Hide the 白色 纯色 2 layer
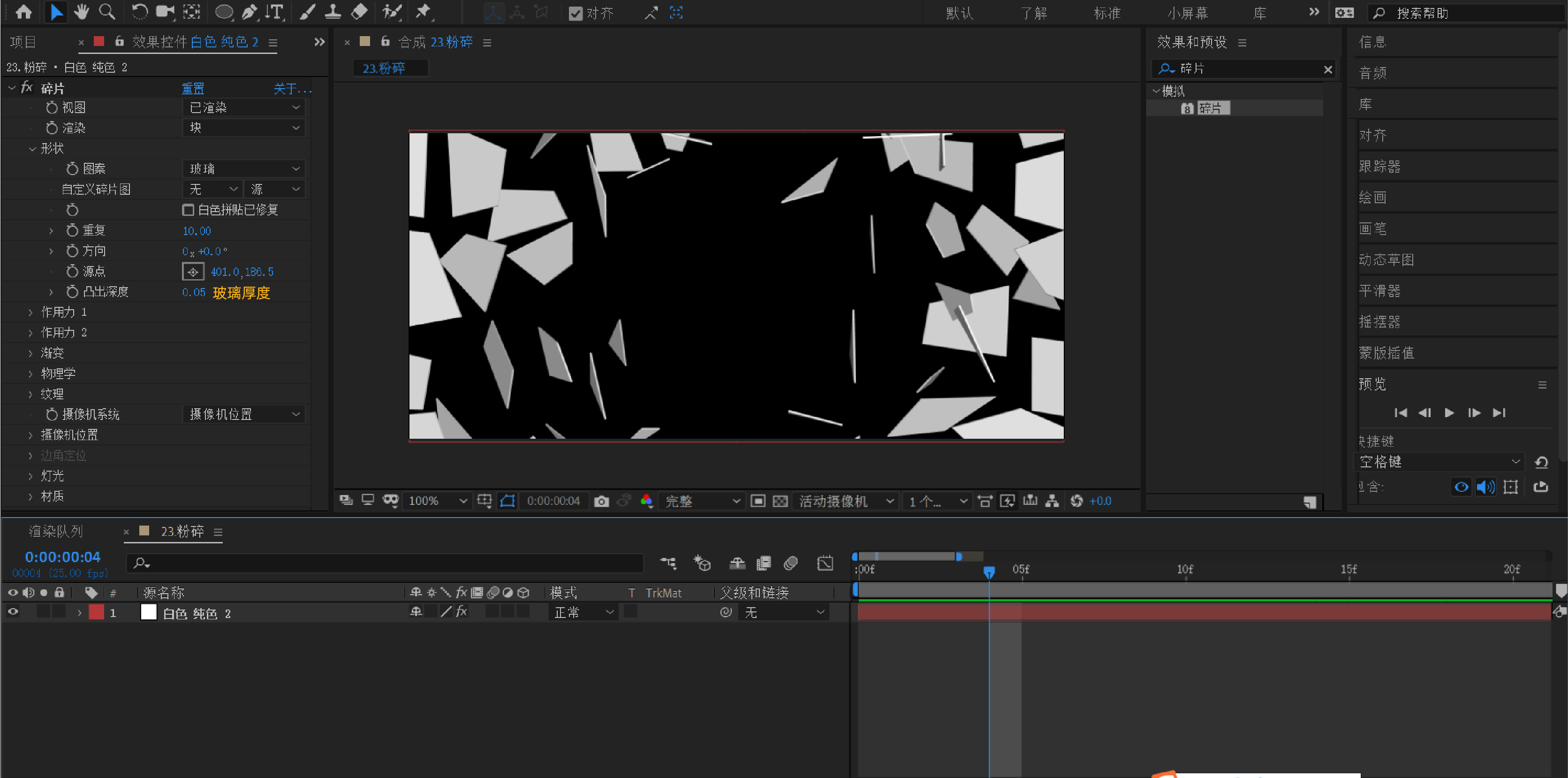The height and width of the screenshot is (778, 1568). (x=13, y=612)
